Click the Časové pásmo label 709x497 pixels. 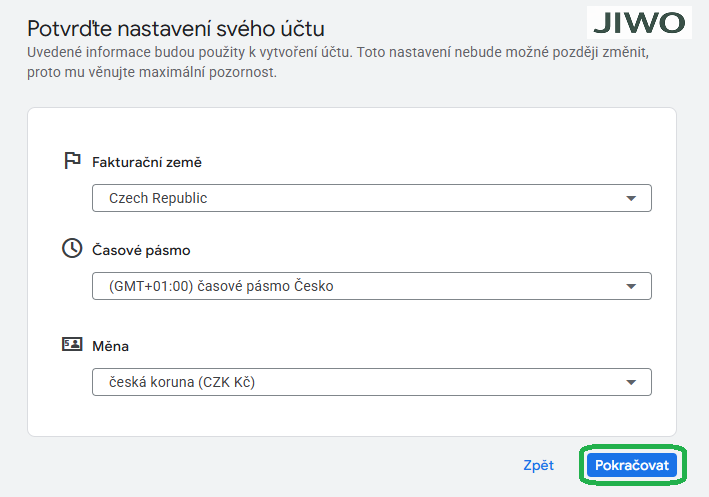click(x=140, y=250)
